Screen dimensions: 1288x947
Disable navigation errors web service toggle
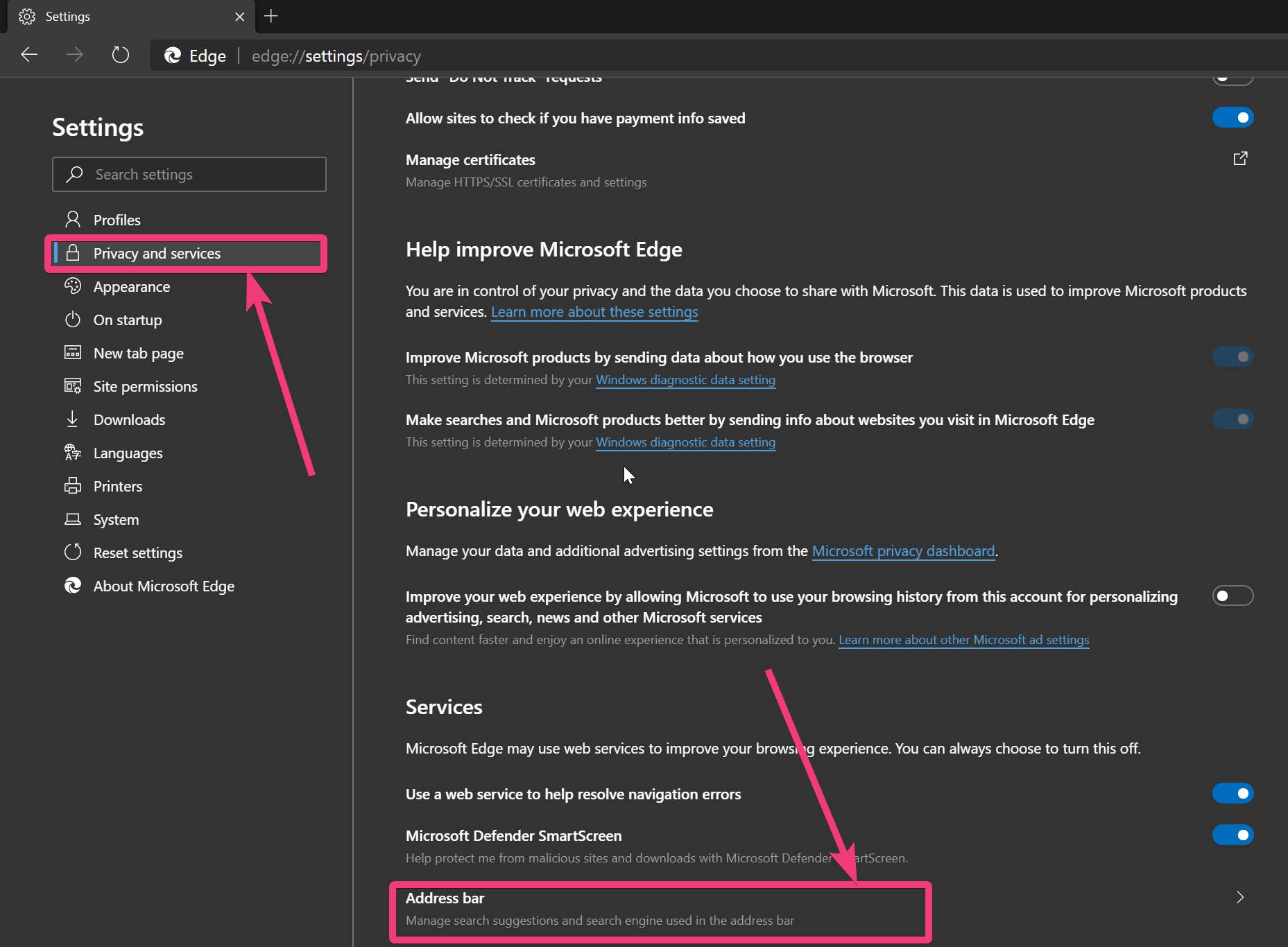pyautogui.click(x=1233, y=794)
